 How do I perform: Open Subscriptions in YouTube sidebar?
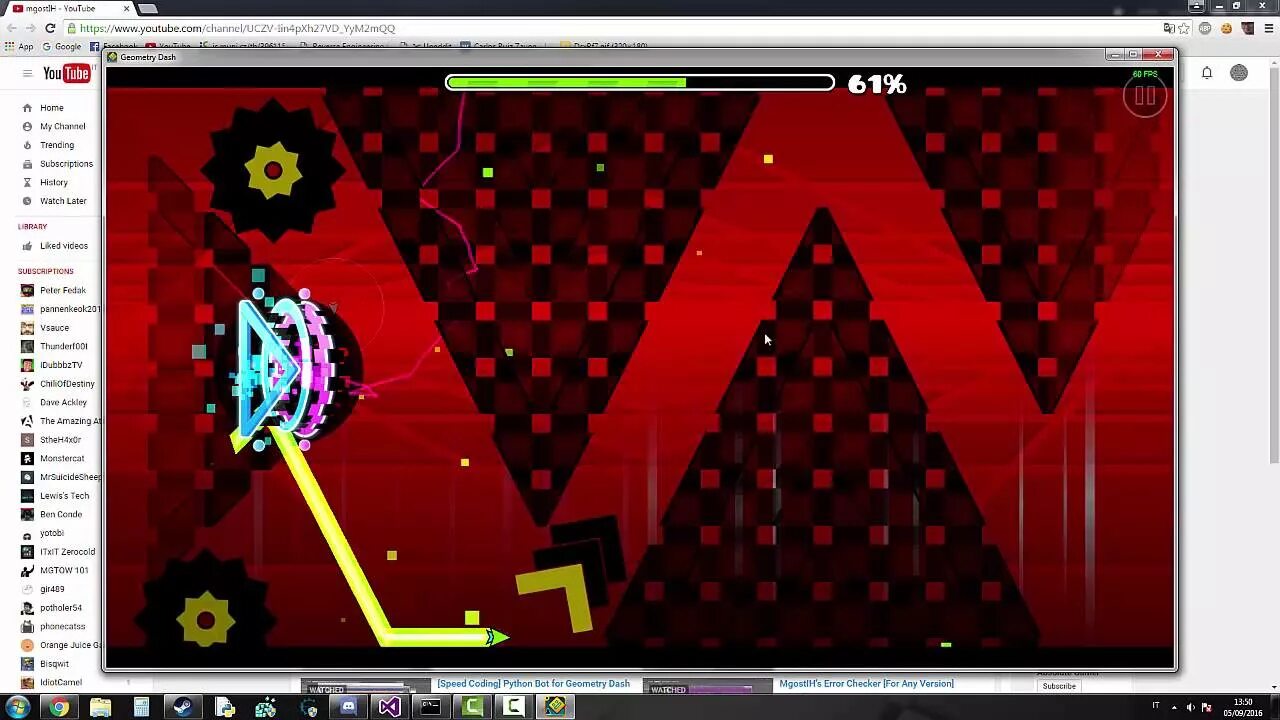click(x=66, y=164)
